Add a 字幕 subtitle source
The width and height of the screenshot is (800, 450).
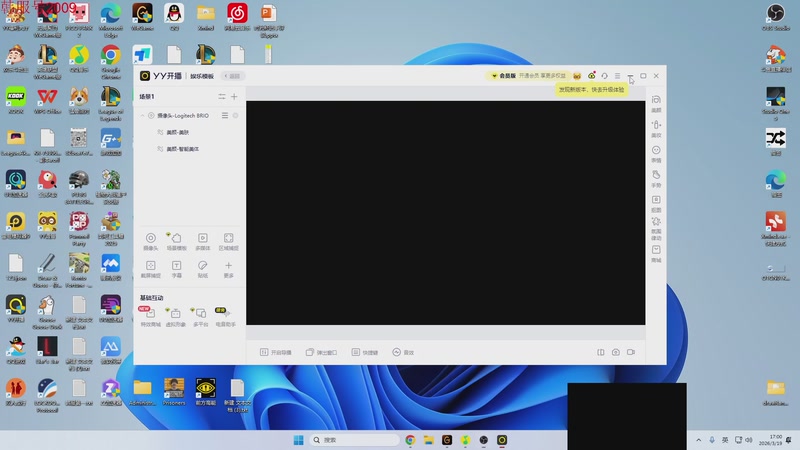click(x=177, y=269)
